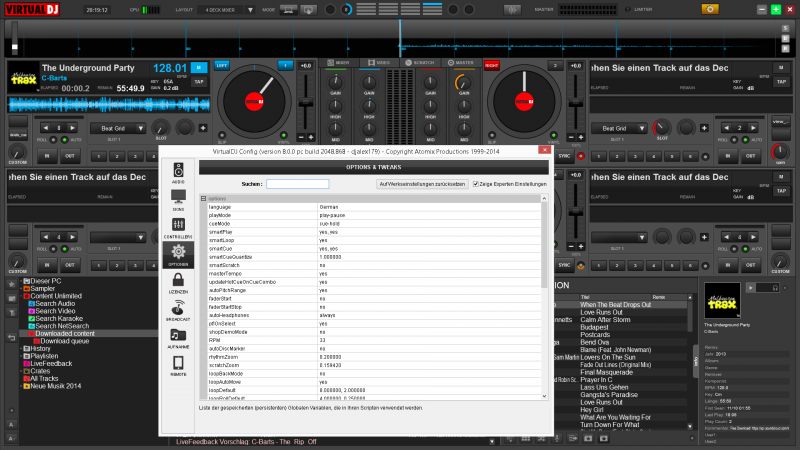Toggle the LEFT crossfader assign button
800x450 pixels.
click(222, 64)
